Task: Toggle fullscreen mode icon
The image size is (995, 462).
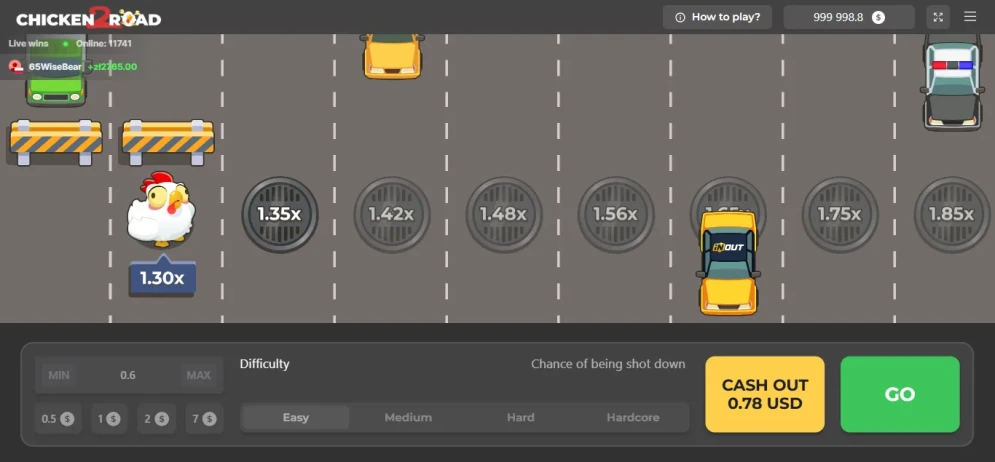Action: coord(938,17)
